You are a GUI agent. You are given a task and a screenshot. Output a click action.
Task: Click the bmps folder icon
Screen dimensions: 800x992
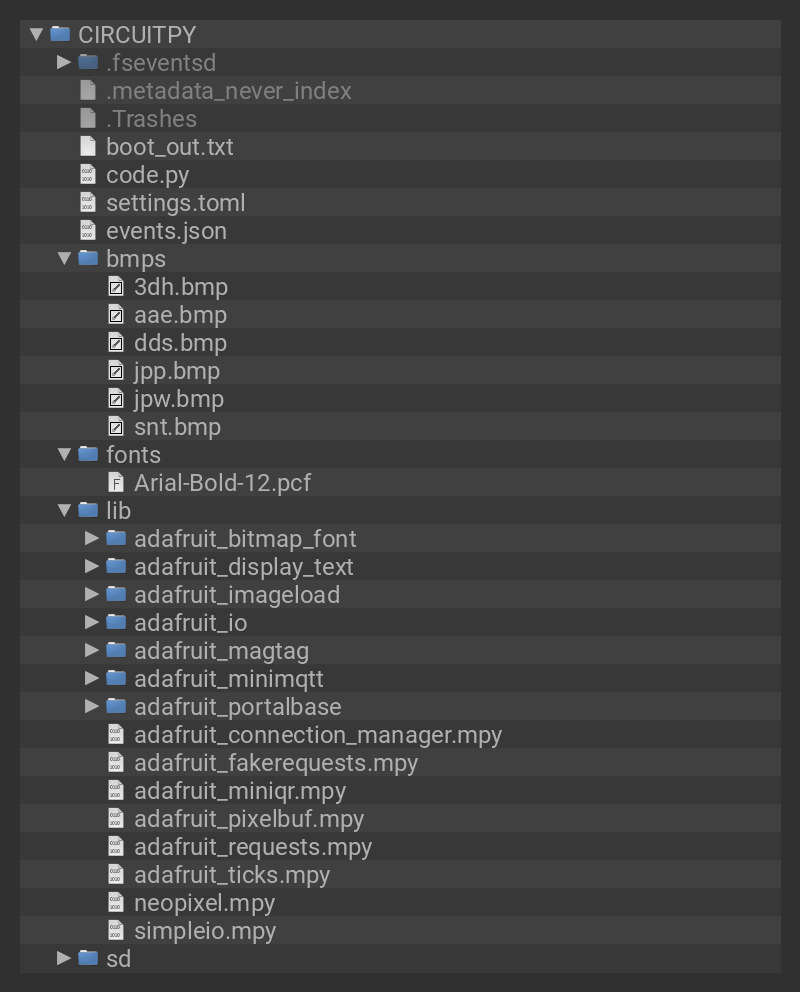[88, 259]
